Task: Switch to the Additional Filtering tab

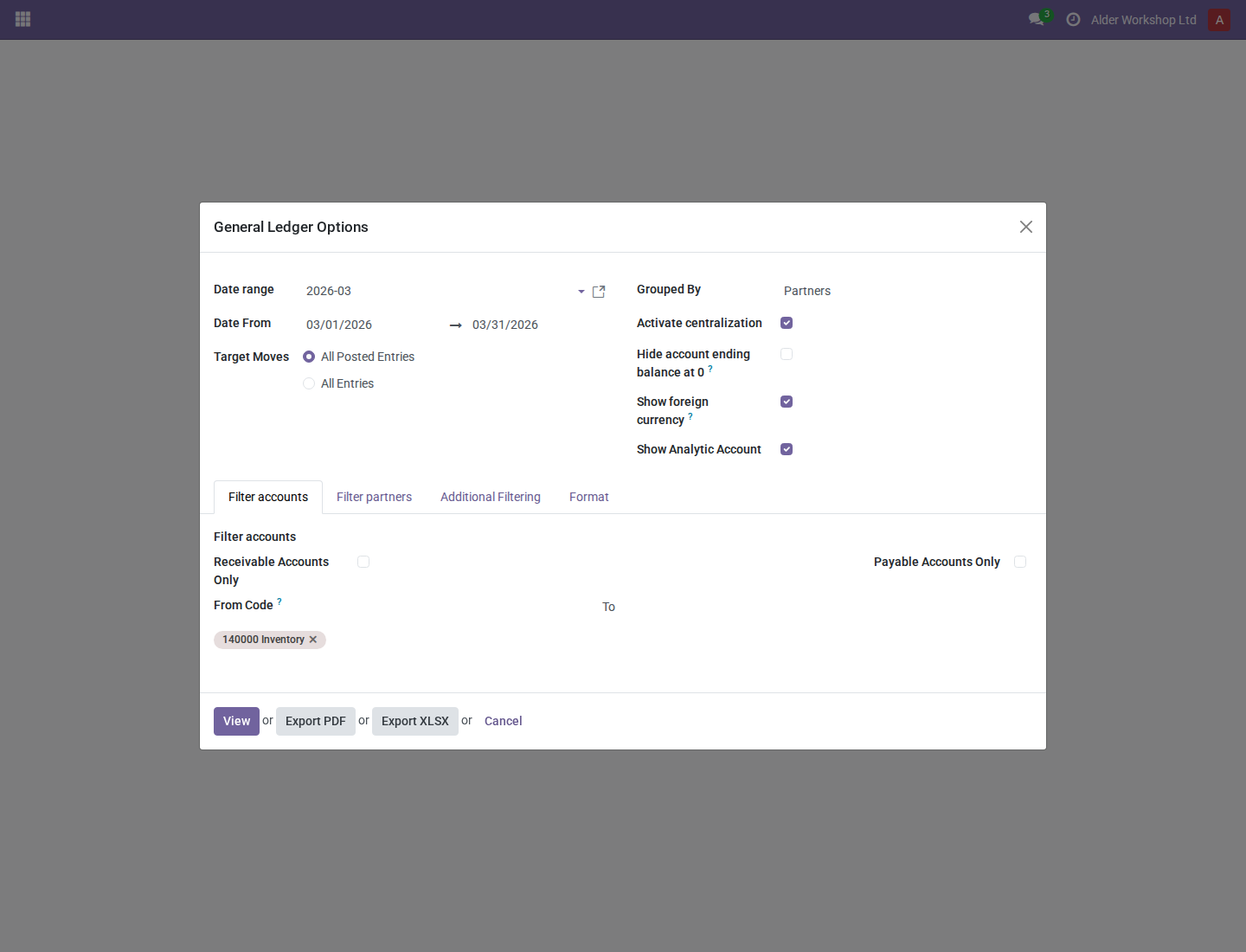Action: tap(491, 497)
